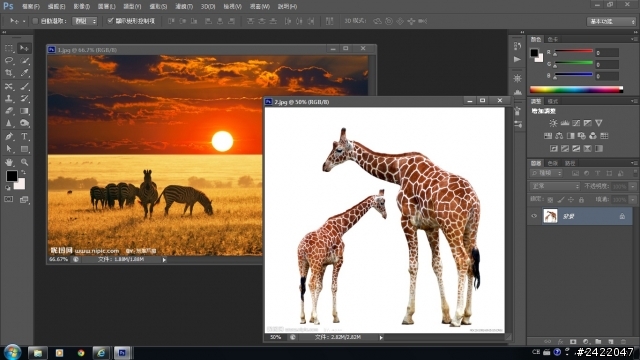
Task: Select the Quick Selection tool
Action: (x=24, y=61)
